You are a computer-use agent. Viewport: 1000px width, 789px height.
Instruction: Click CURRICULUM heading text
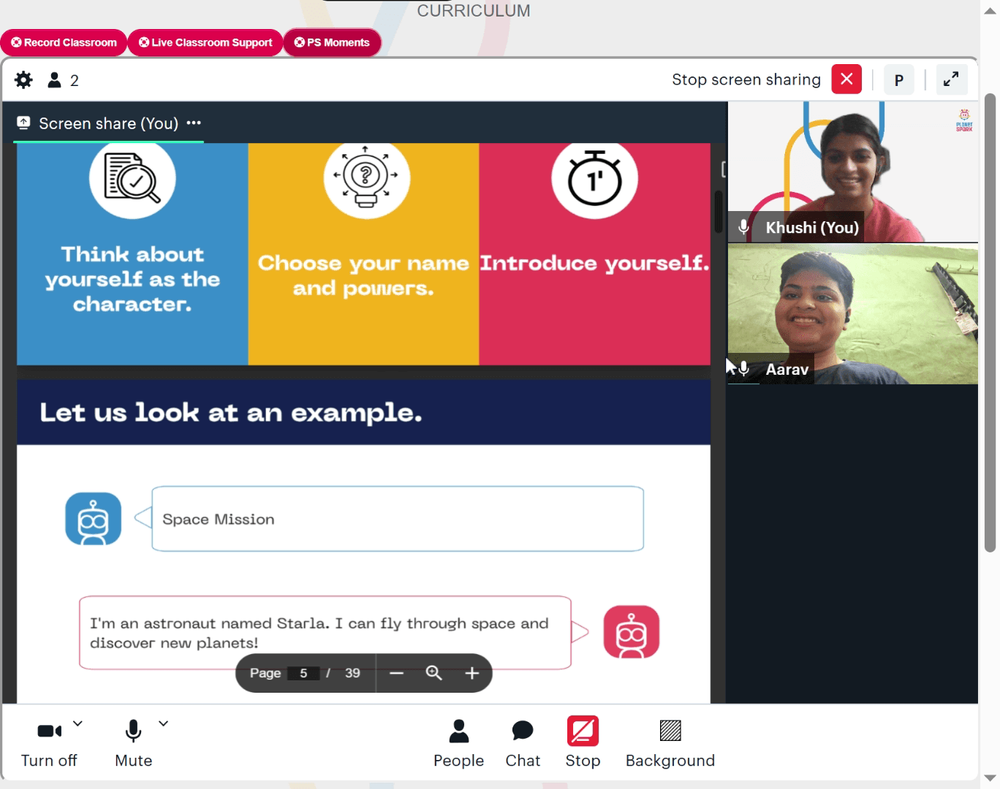tap(473, 10)
